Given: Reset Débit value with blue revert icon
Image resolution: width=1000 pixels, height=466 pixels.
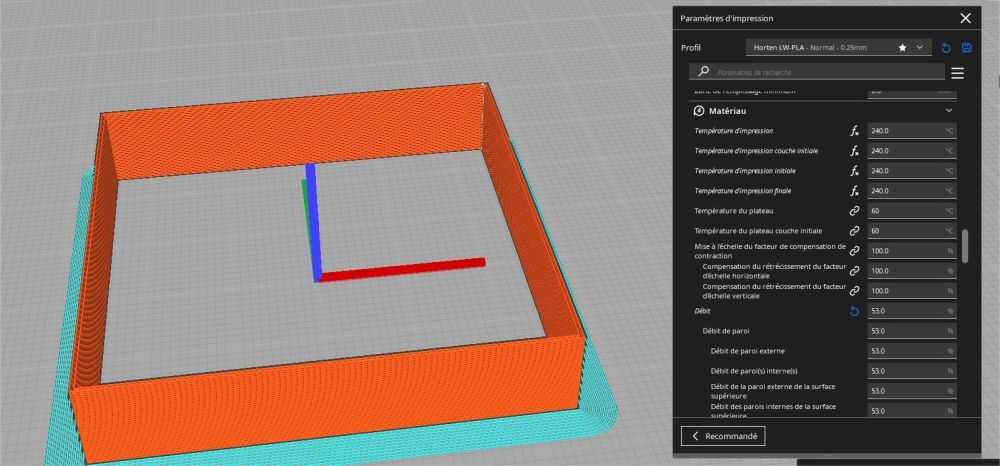Looking at the screenshot, I should click(855, 311).
